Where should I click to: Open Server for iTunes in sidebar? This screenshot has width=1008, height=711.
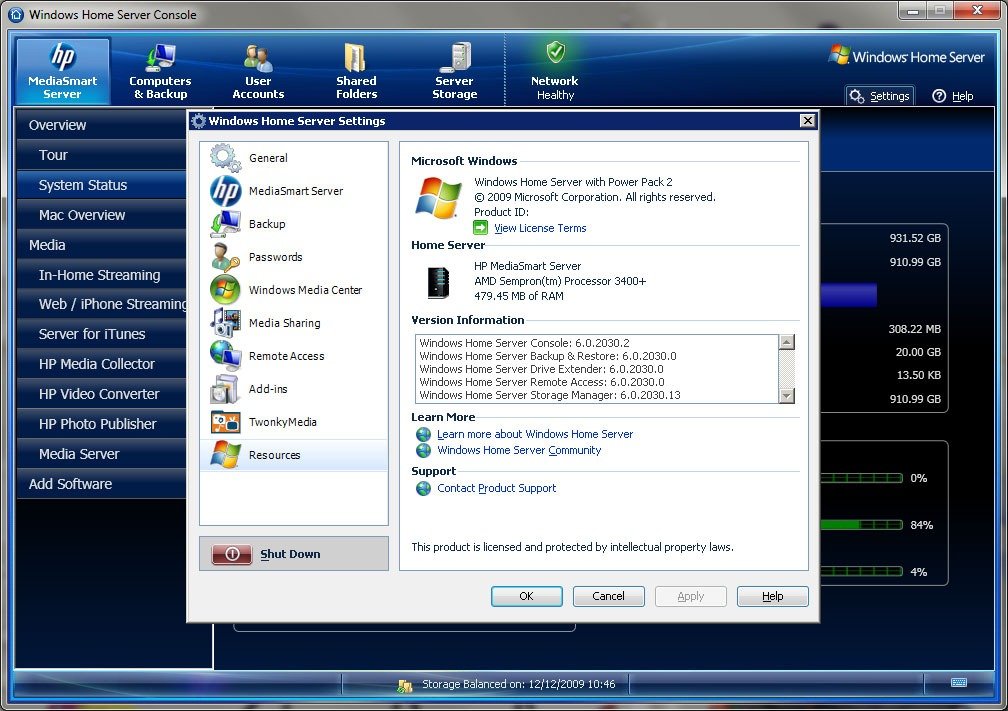[101, 334]
